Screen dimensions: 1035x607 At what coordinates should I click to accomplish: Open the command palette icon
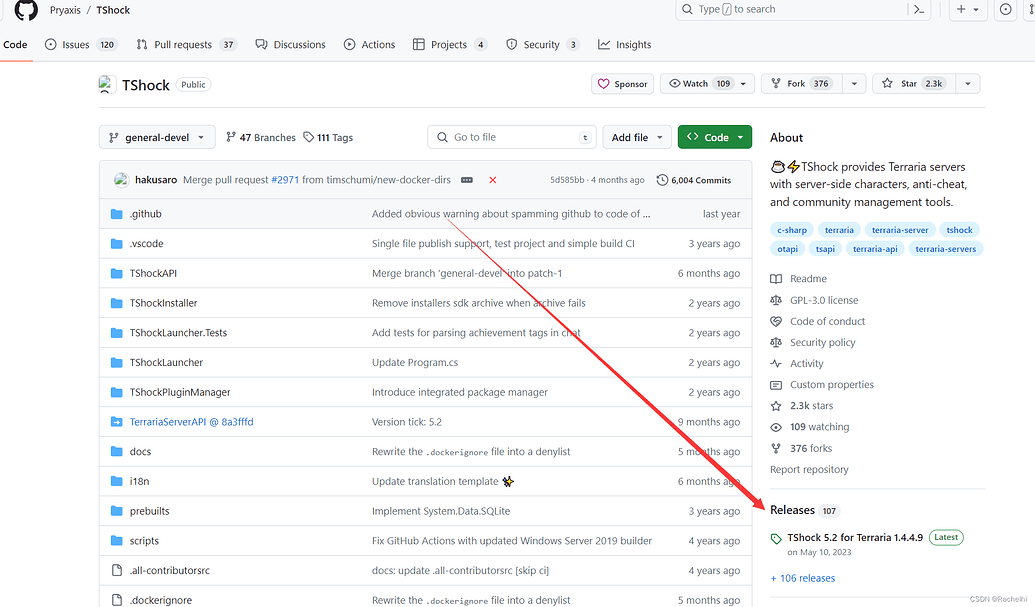pyautogui.click(x=918, y=10)
